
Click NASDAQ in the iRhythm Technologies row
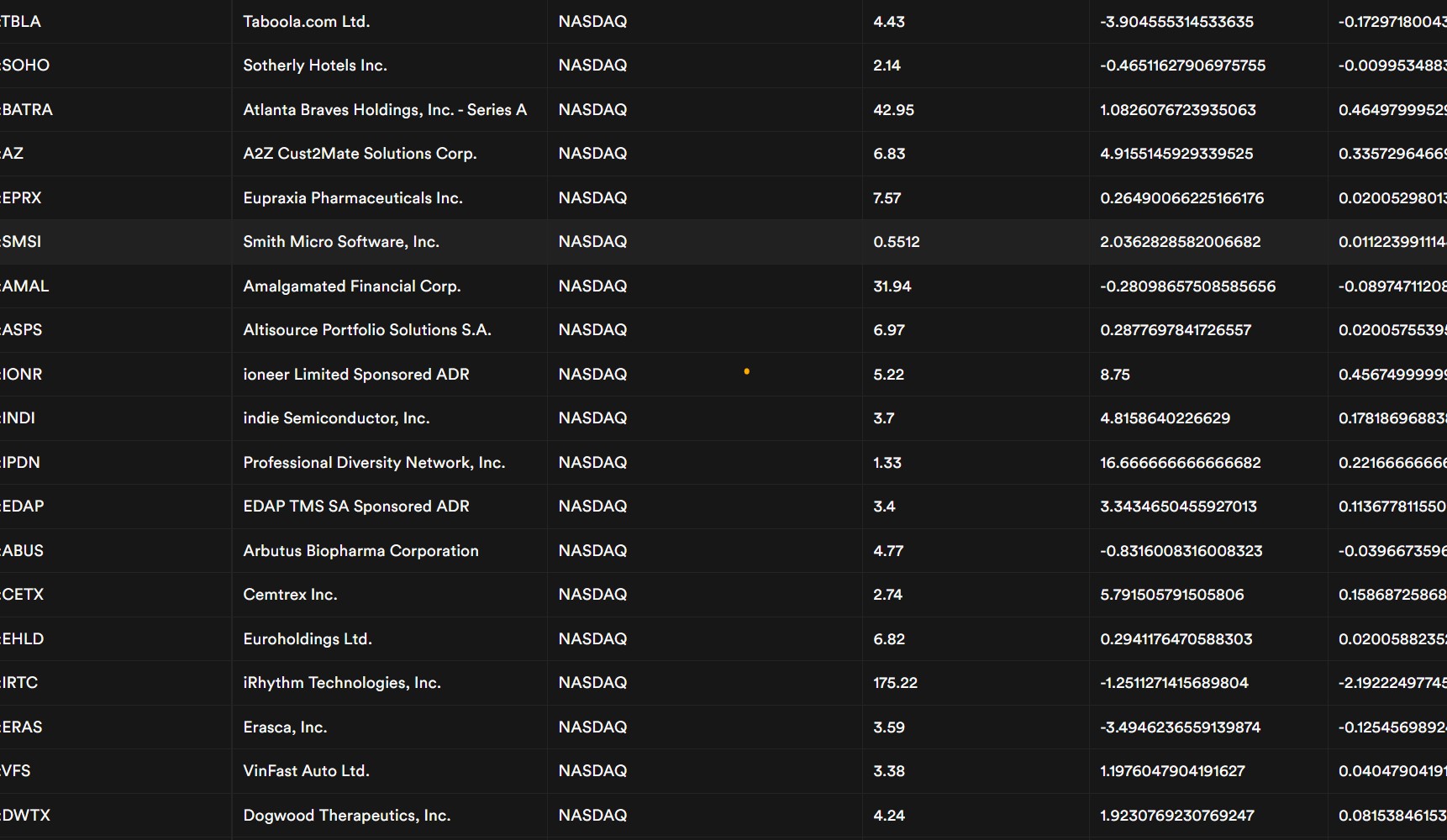pos(592,683)
